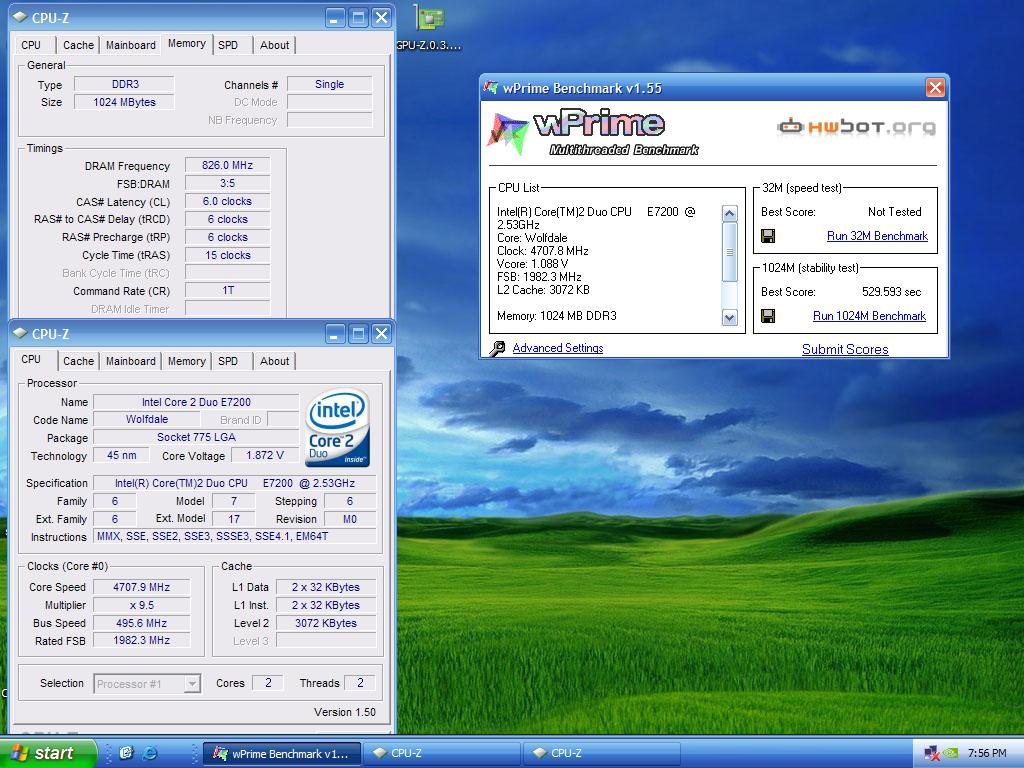Run the 1024M Benchmark
Viewport: 1024px width, 768px height.
pyautogui.click(x=869, y=316)
